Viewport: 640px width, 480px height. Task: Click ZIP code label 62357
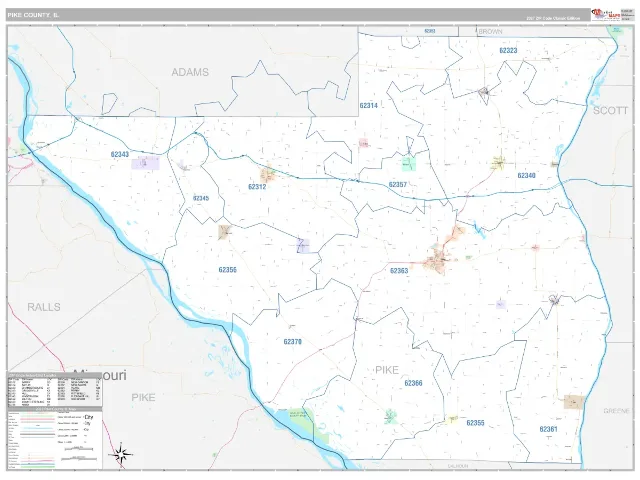coord(398,184)
